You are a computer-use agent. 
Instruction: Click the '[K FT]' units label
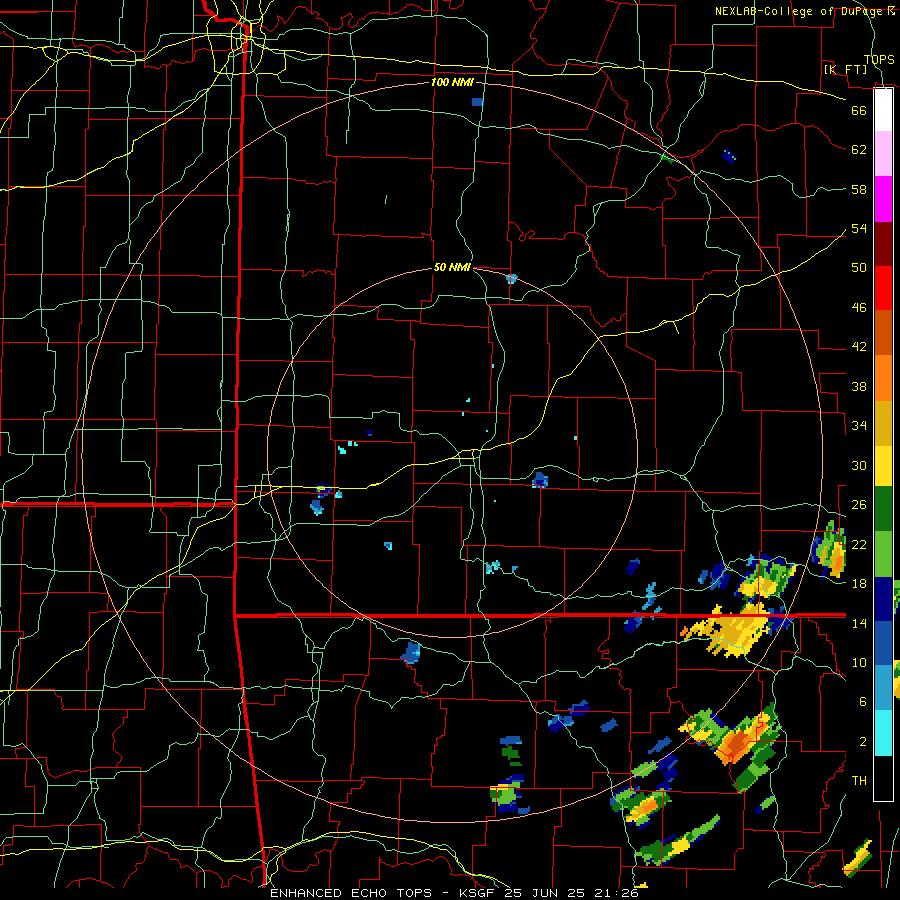point(845,69)
